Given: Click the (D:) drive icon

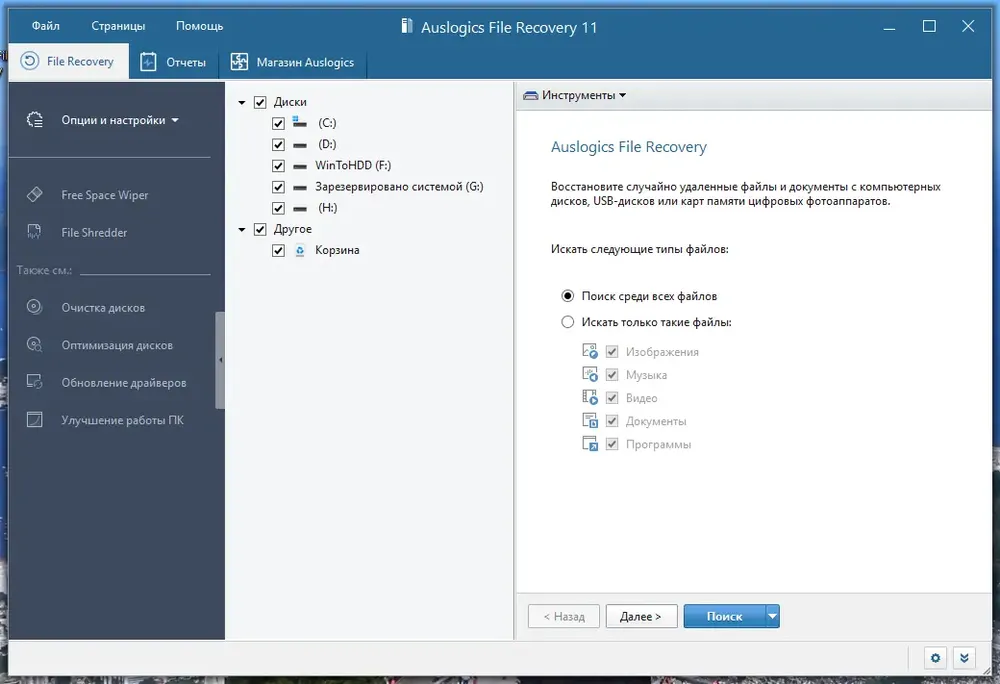Looking at the screenshot, I should click(x=300, y=145).
